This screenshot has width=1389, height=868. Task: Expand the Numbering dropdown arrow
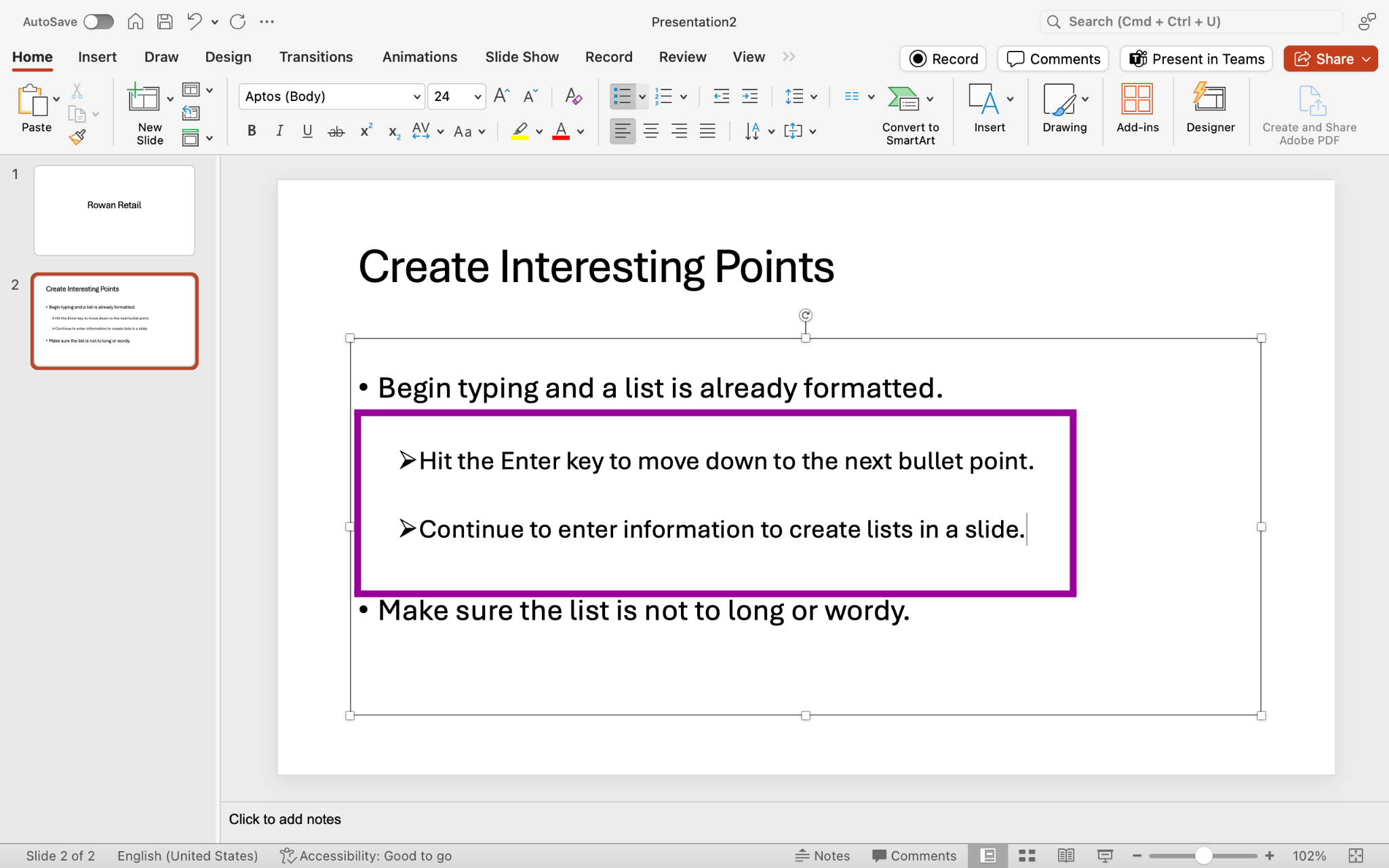[684, 97]
